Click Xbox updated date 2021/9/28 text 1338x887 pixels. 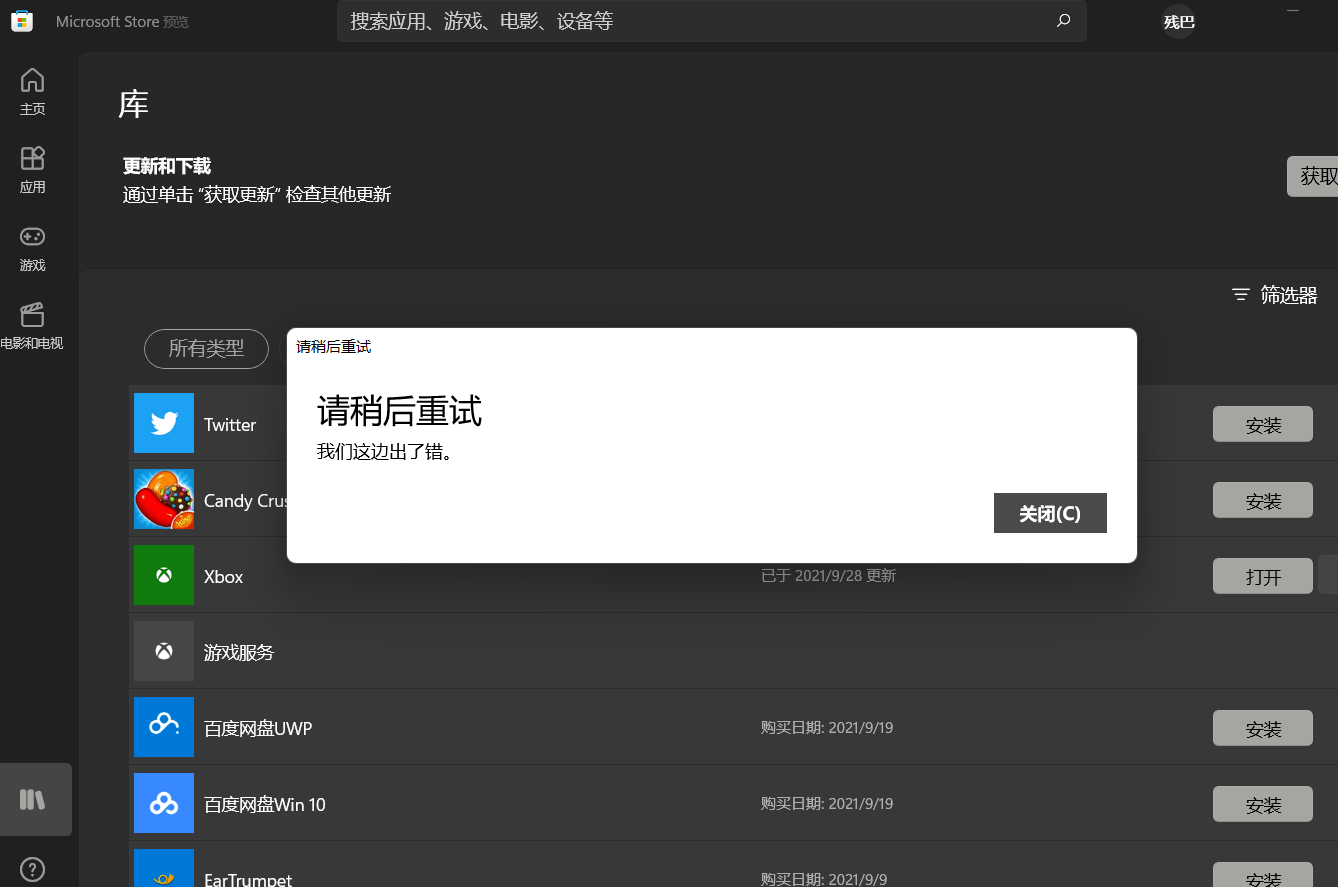coord(829,576)
